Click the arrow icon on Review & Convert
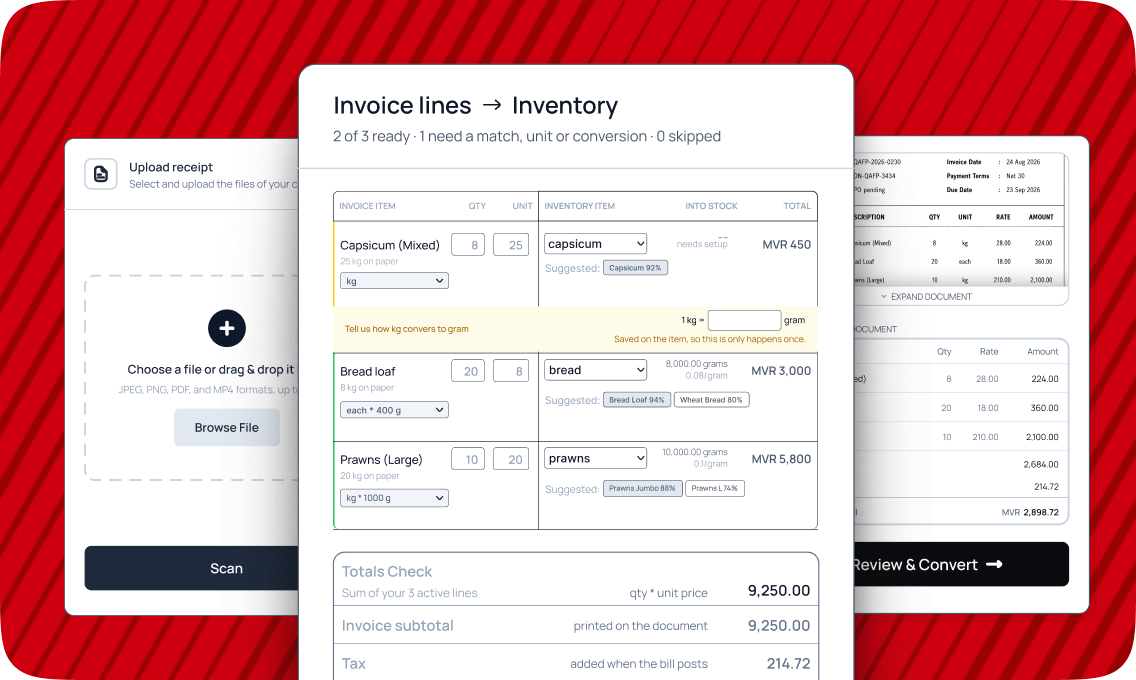 click(x=994, y=564)
